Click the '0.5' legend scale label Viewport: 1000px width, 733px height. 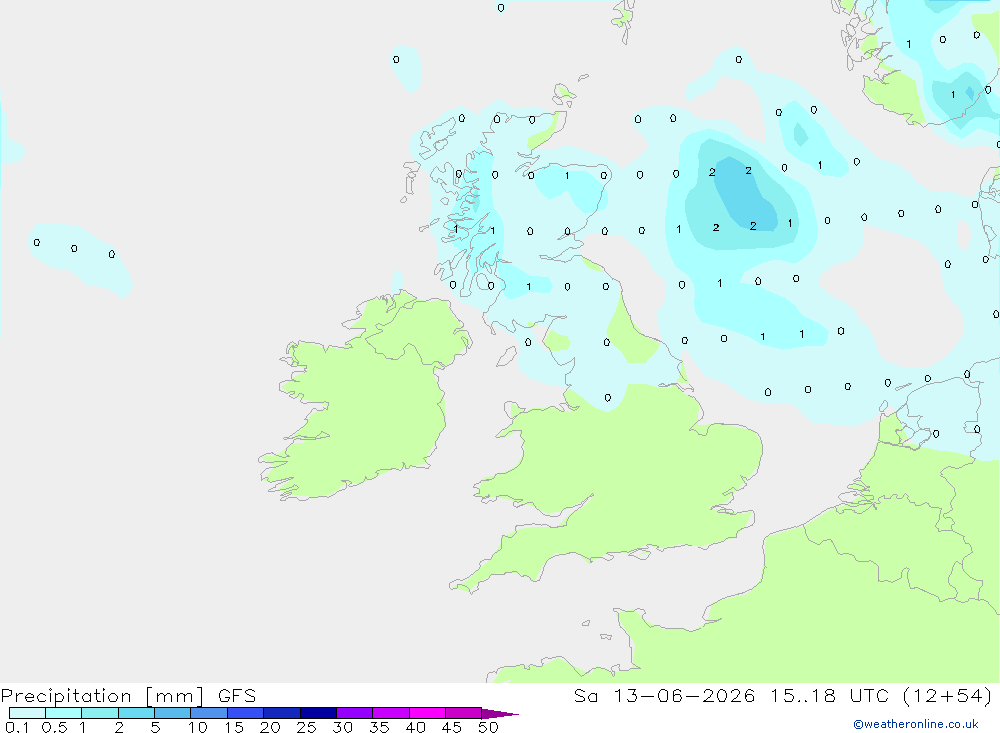[54, 727]
